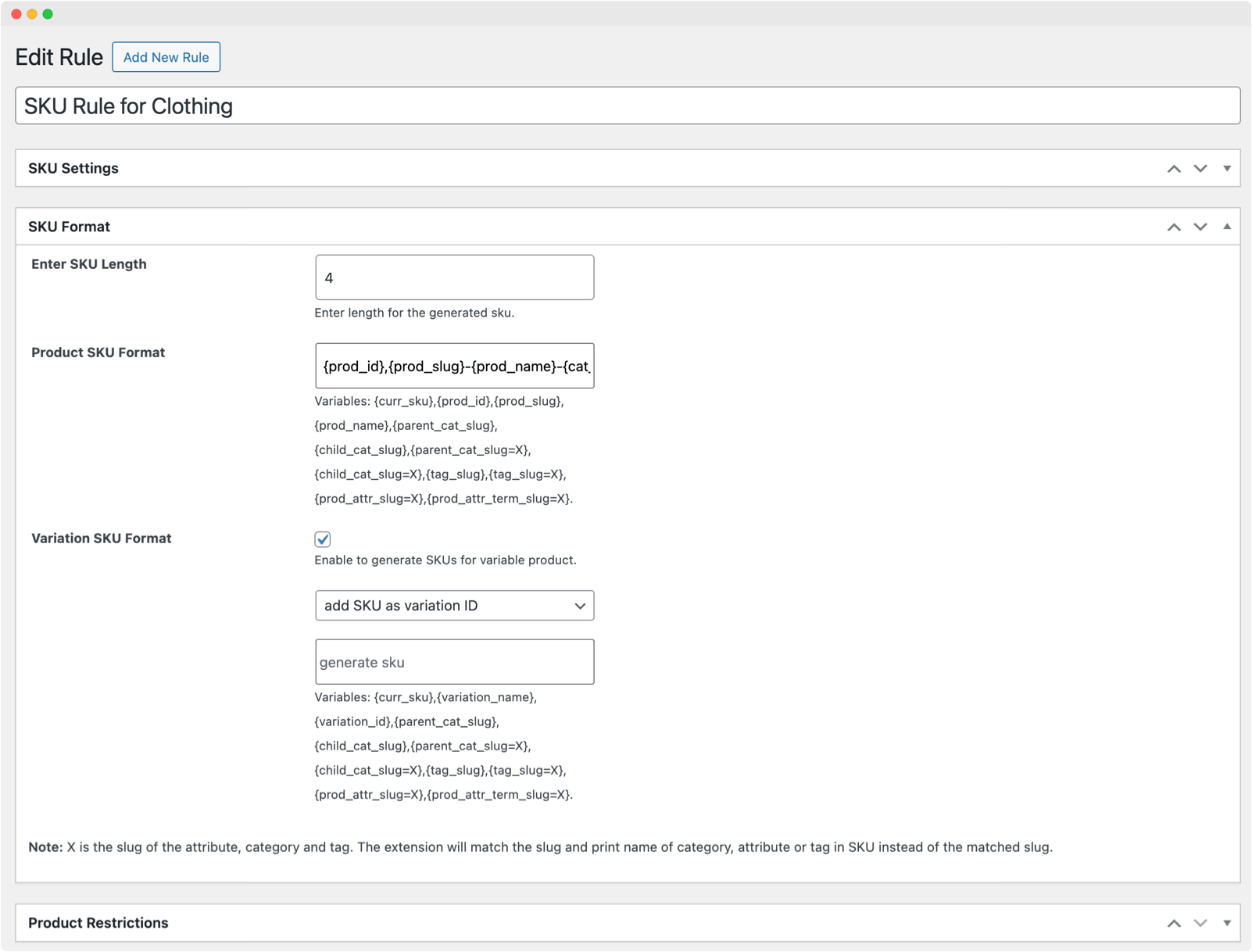This screenshot has height=952, width=1252.
Task: Move the Product Restrictions section up
Action: coord(1173,922)
